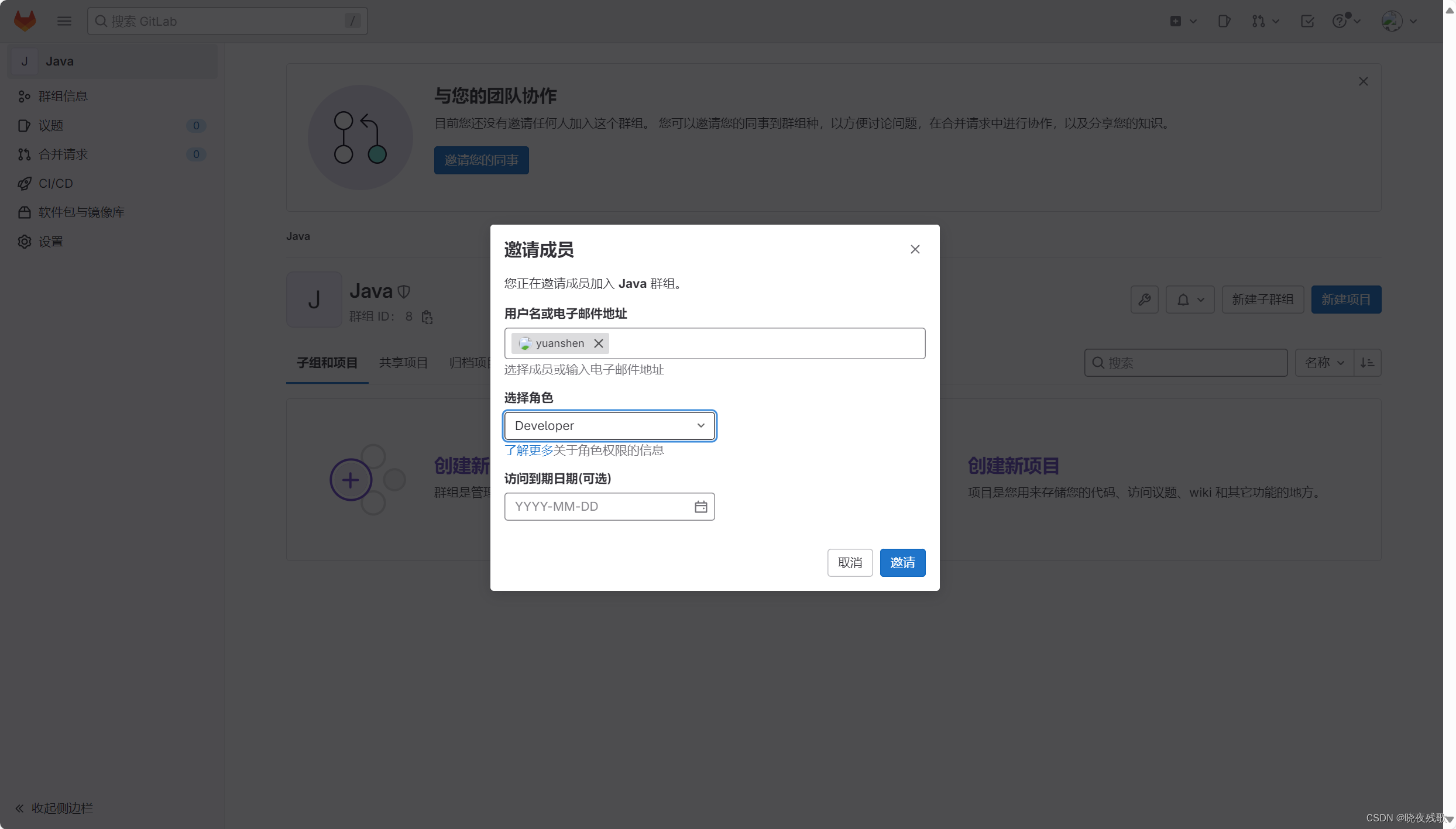This screenshot has width=1456, height=829.
Task: Open the issues icon in top bar
Action: coord(1224,21)
